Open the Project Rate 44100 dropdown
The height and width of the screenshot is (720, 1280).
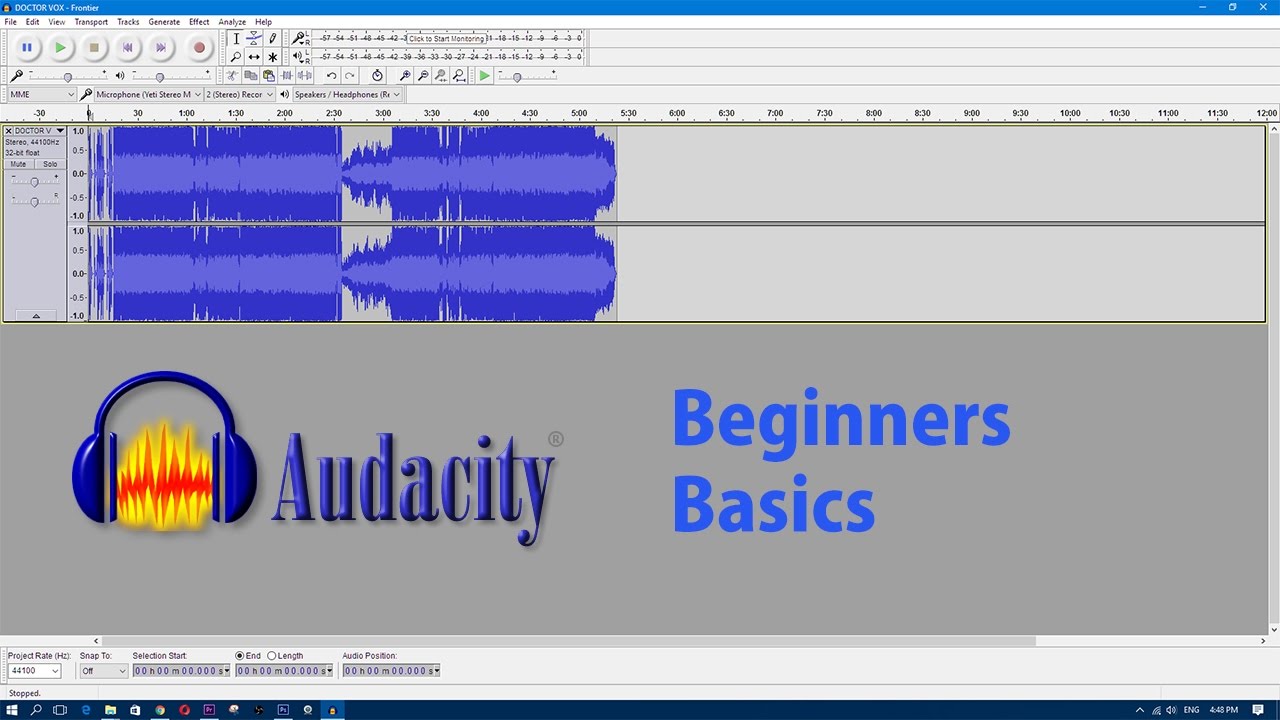tap(35, 671)
